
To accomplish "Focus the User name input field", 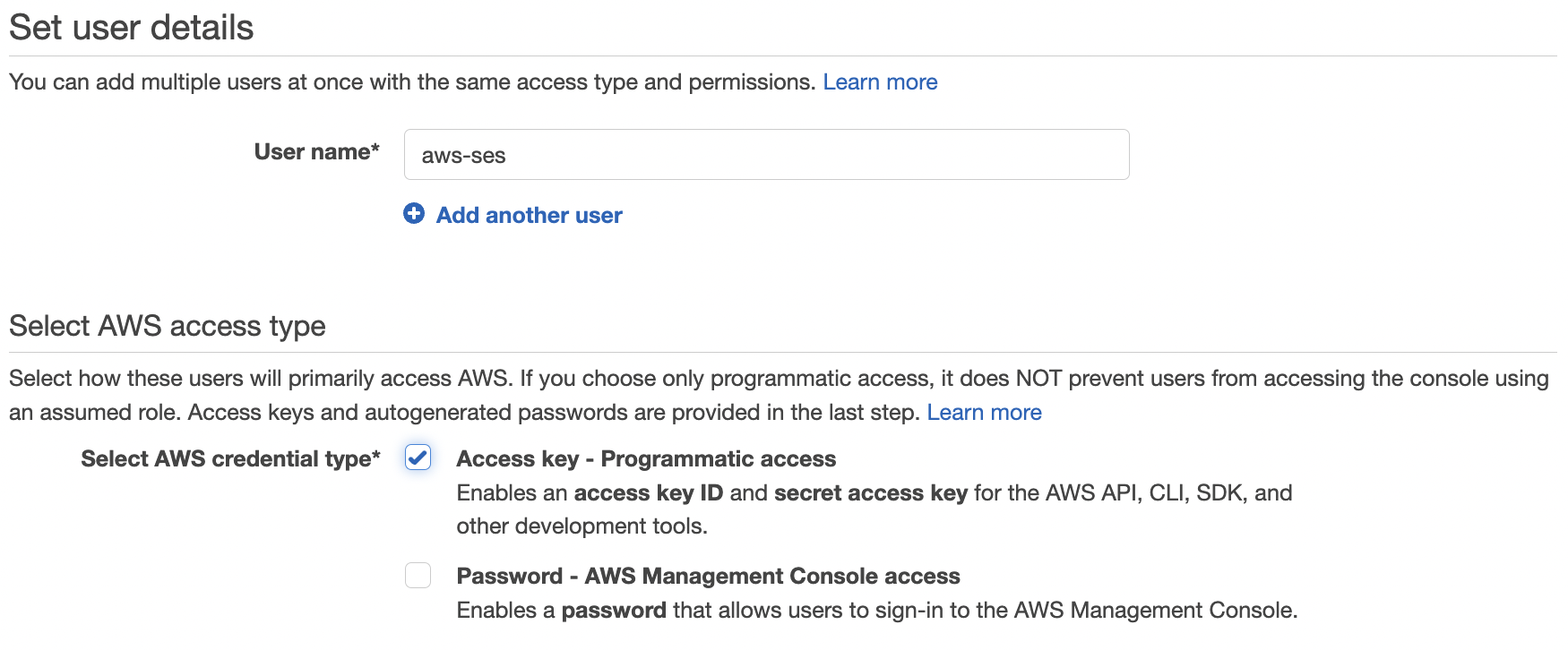I will (x=766, y=155).
